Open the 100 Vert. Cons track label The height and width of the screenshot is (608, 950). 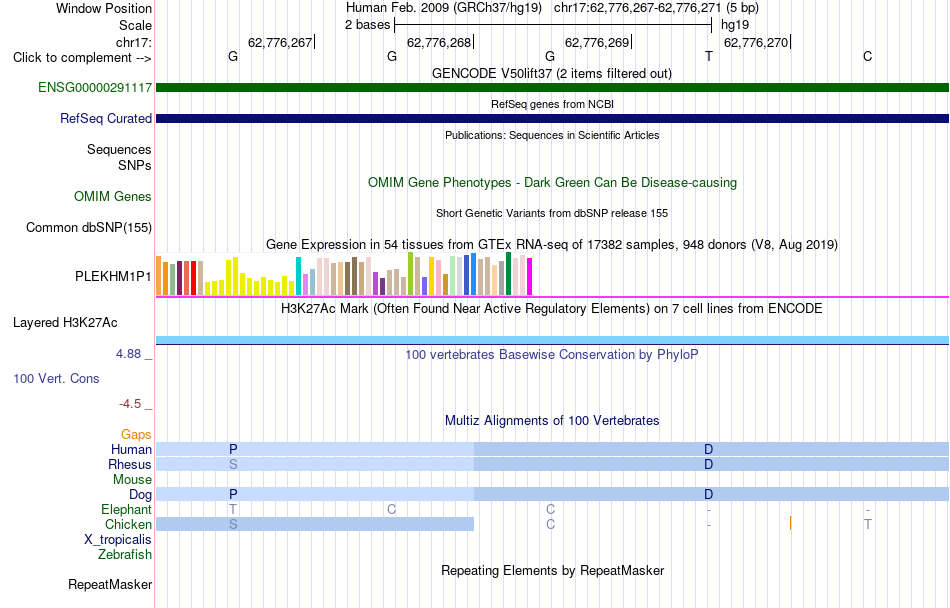tap(56, 378)
